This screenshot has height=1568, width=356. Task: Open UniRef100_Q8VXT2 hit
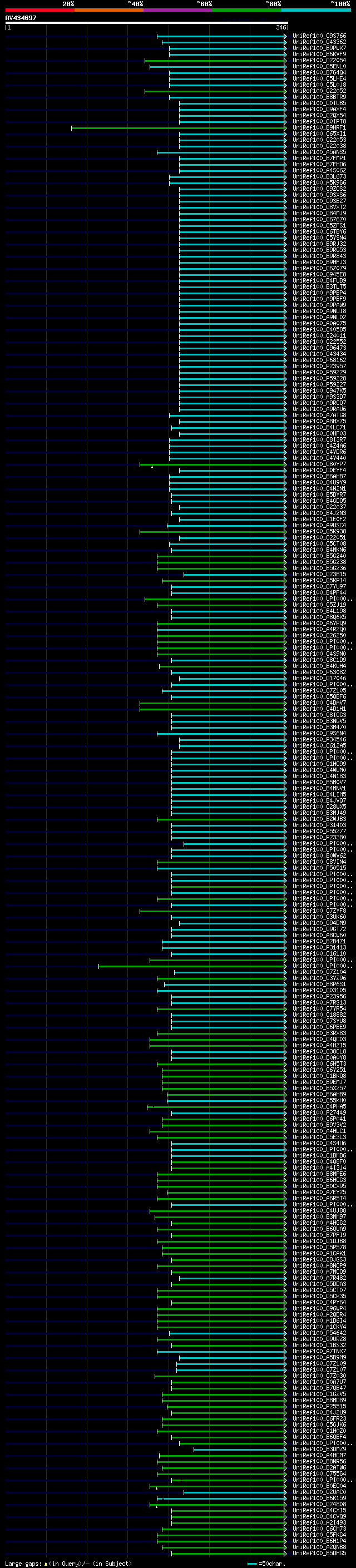pos(319,207)
